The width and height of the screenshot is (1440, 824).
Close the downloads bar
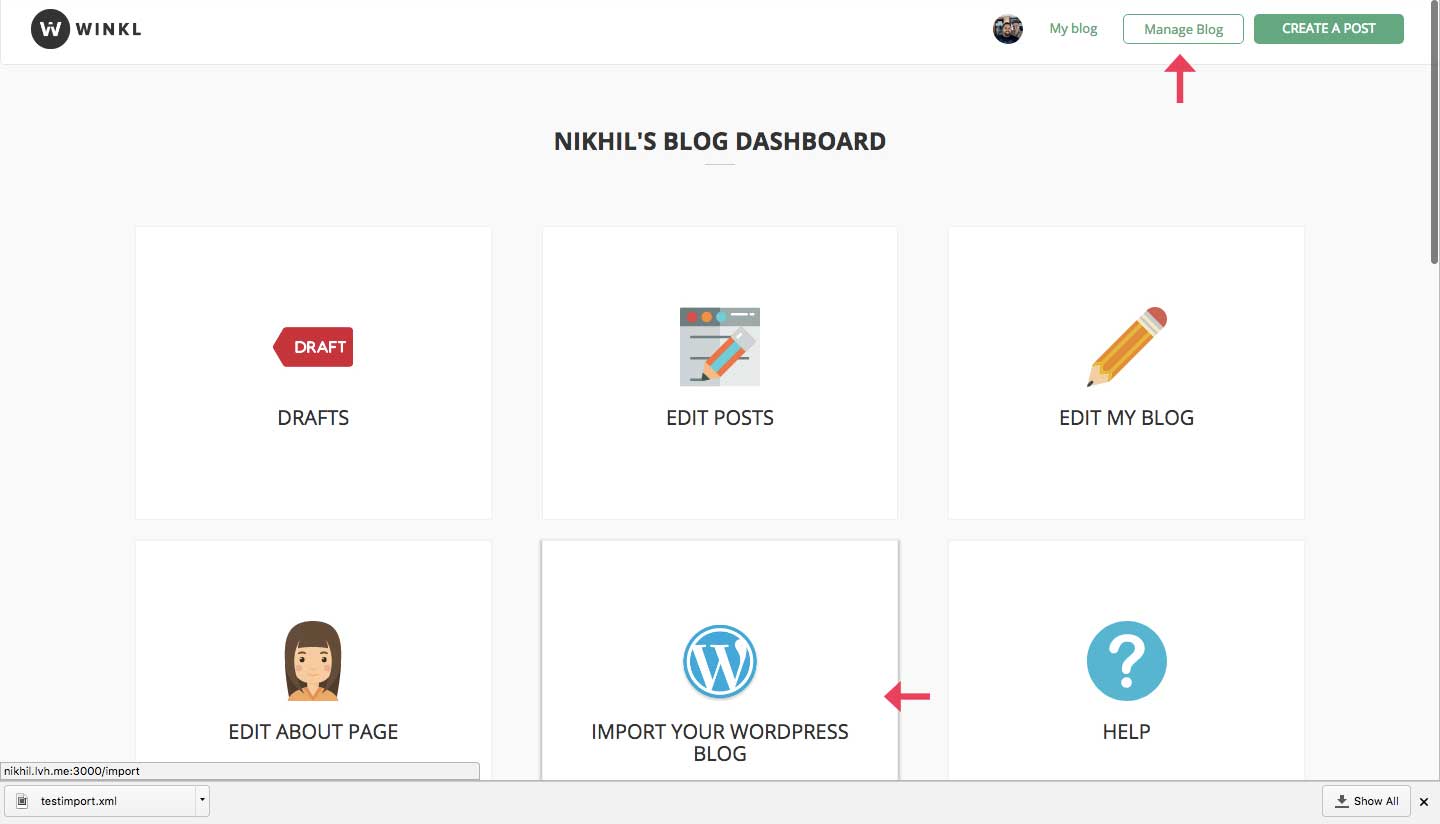coord(1425,802)
